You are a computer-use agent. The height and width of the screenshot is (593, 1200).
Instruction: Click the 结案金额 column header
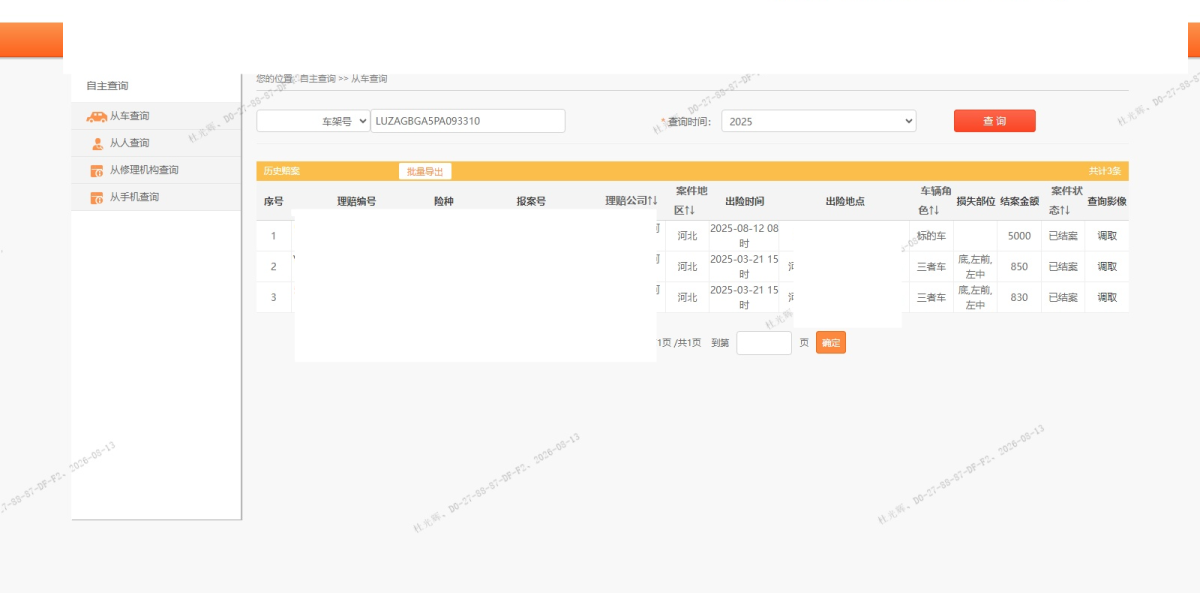click(1019, 201)
